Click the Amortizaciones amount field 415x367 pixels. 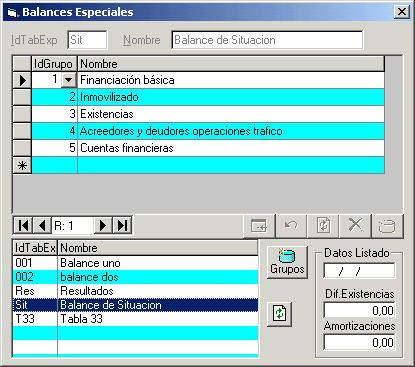(x=359, y=342)
